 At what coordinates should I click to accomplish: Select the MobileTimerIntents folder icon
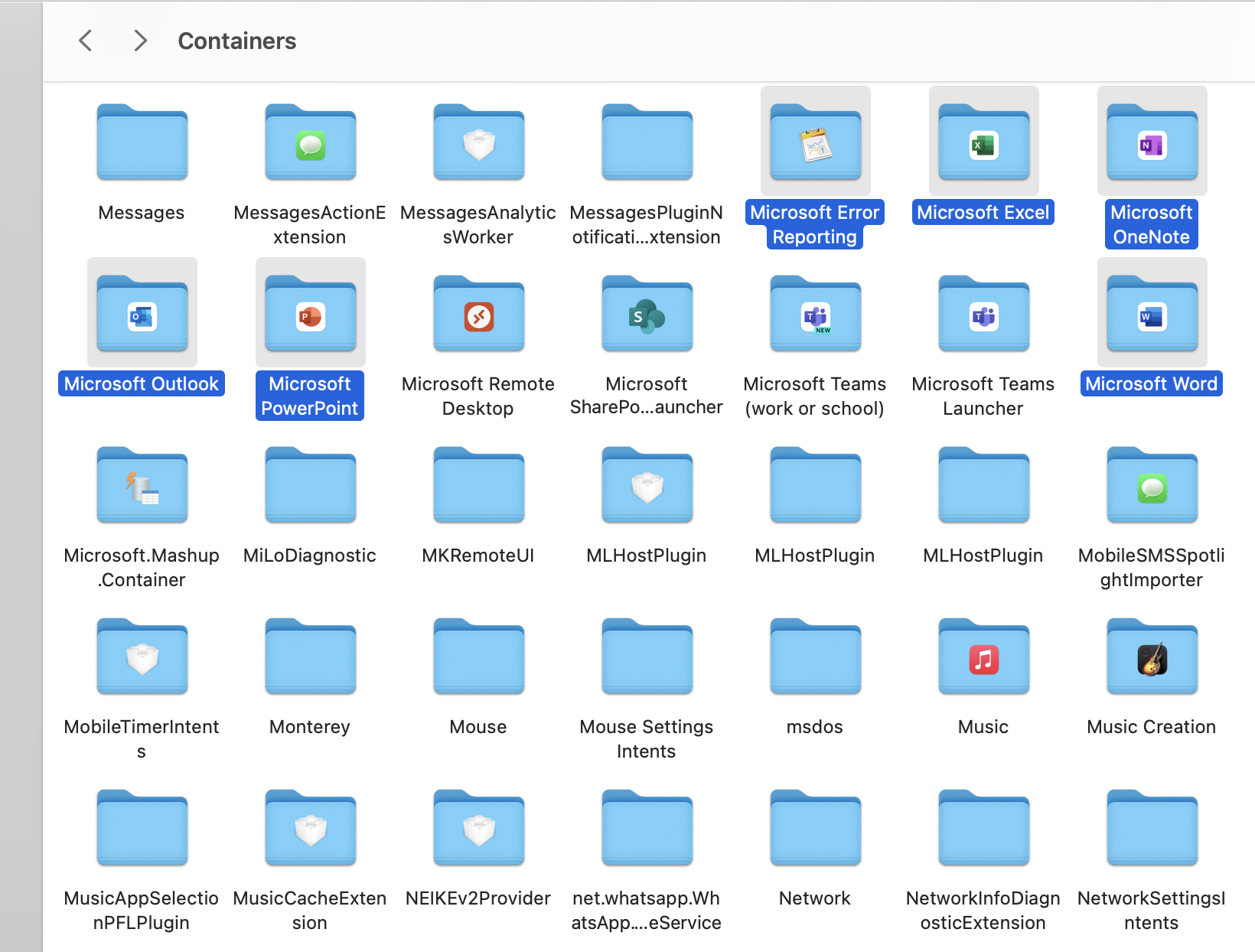coord(142,656)
